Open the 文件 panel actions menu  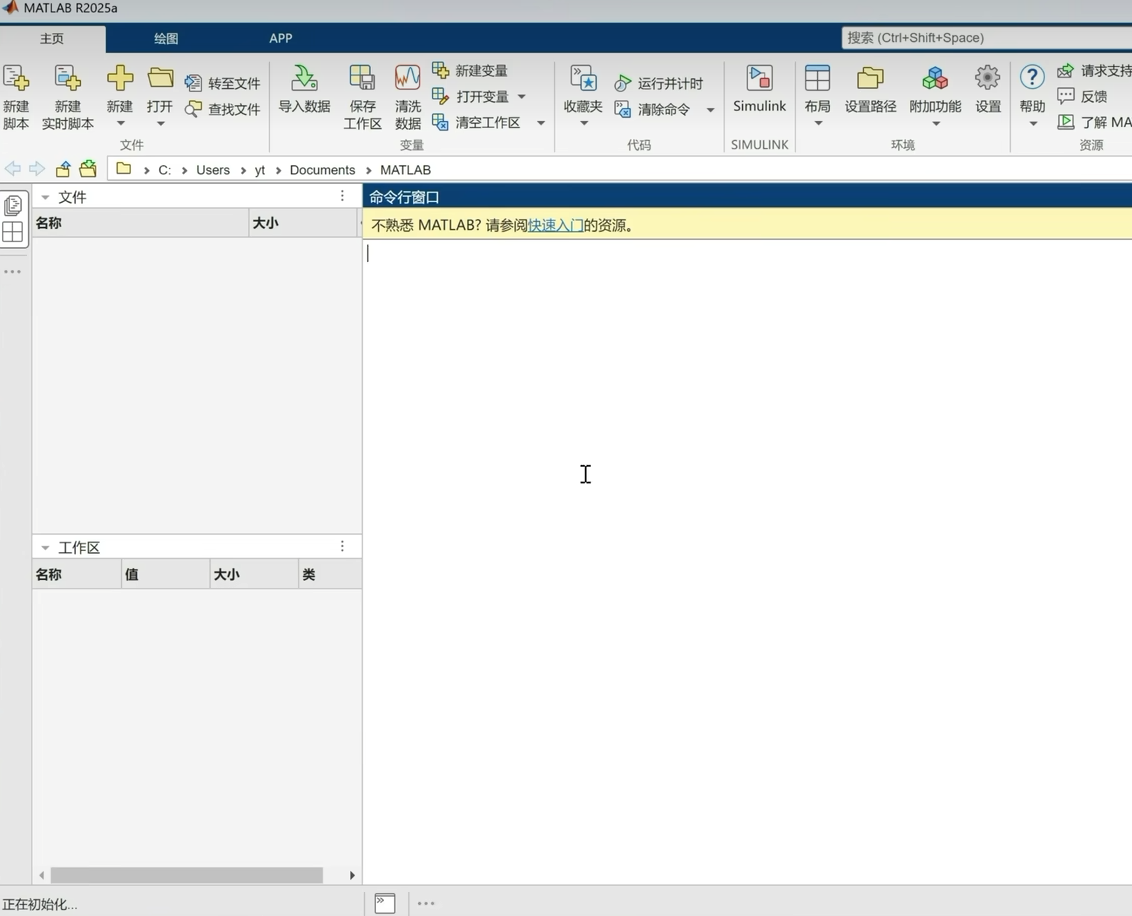tap(342, 196)
